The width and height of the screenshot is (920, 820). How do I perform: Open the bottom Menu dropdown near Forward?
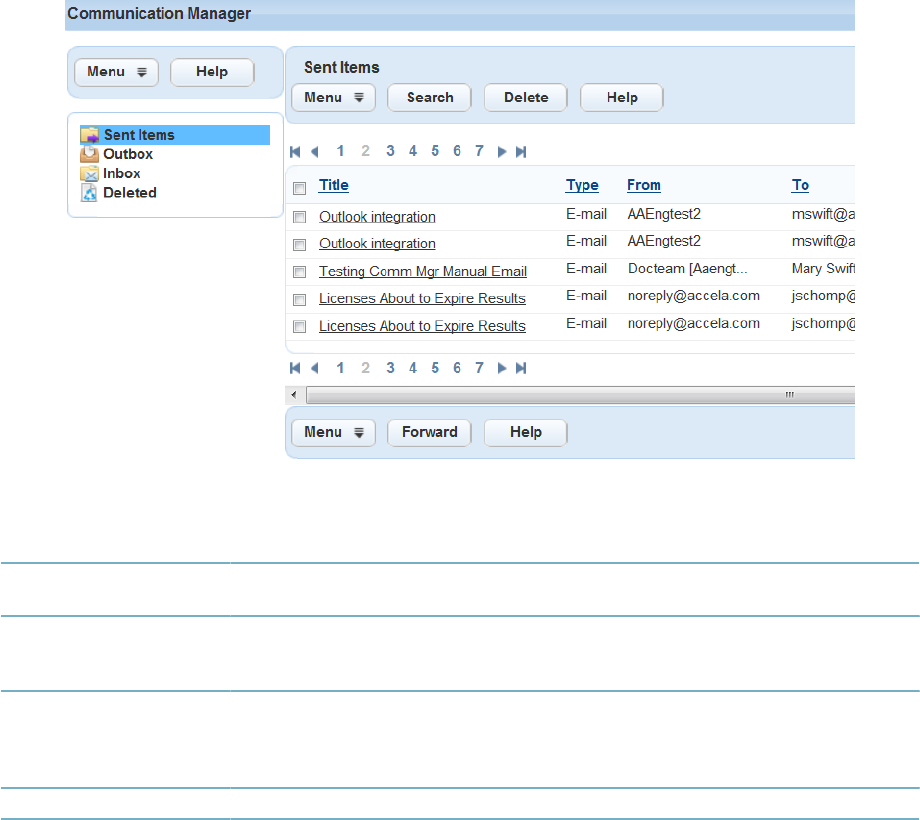(x=333, y=433)
